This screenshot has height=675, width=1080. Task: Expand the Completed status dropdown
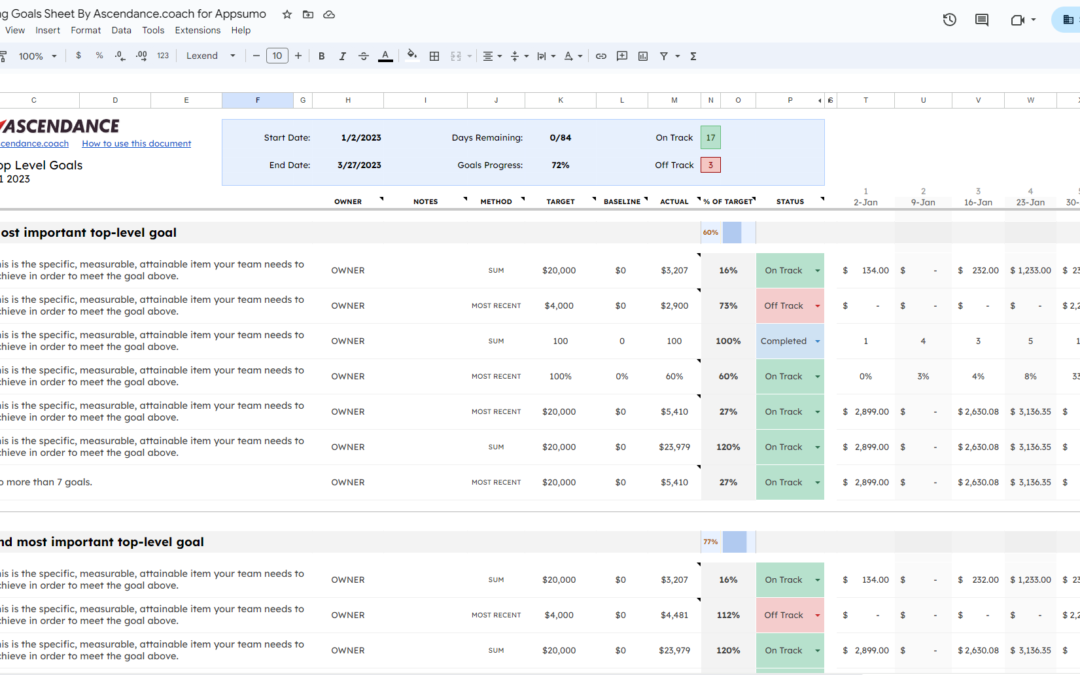817,341
